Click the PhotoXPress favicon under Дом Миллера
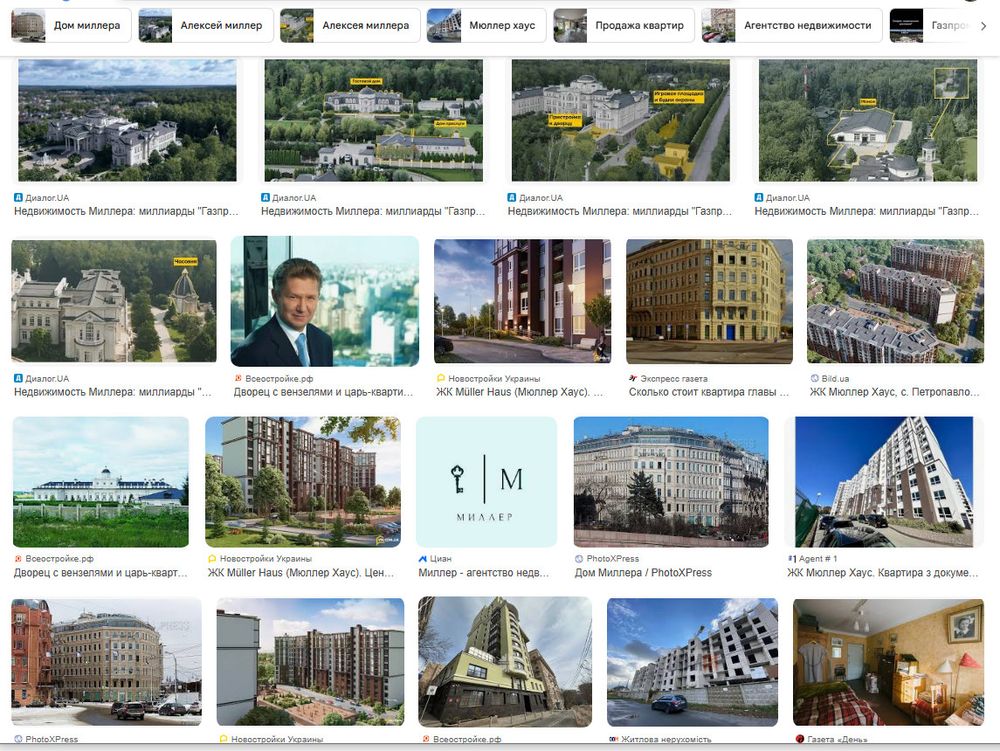 (x=579, y=558)
